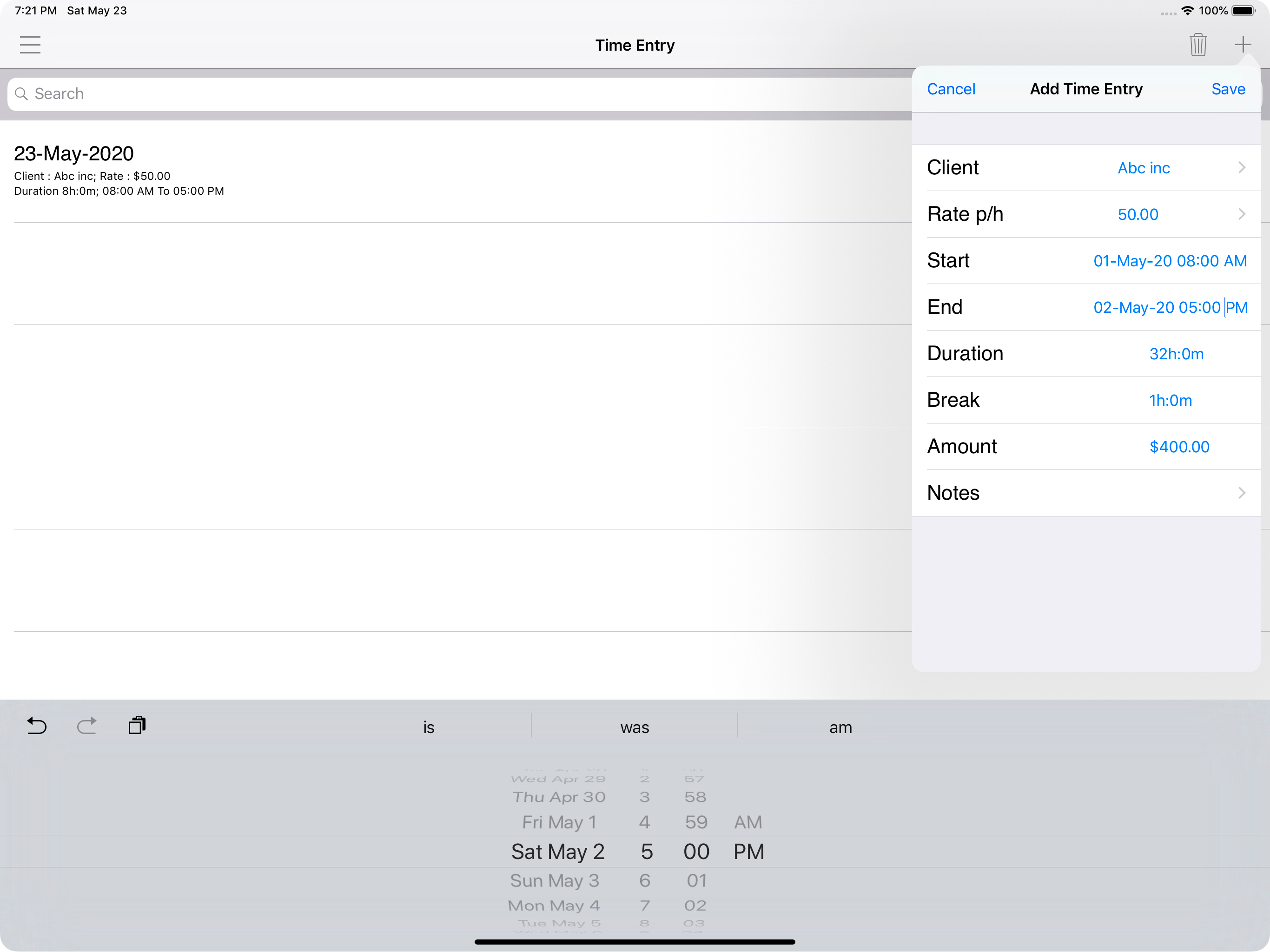Open the Rate p/h row chevron

tap(1241, 214)
